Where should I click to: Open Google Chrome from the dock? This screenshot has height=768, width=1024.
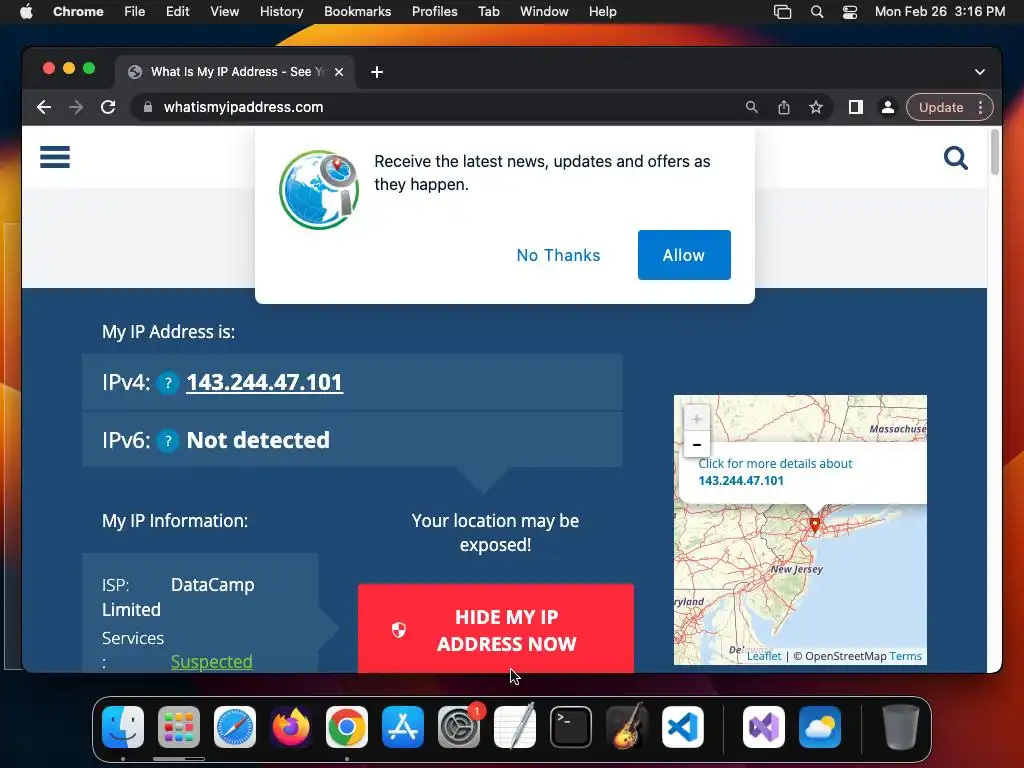[347, 727]
